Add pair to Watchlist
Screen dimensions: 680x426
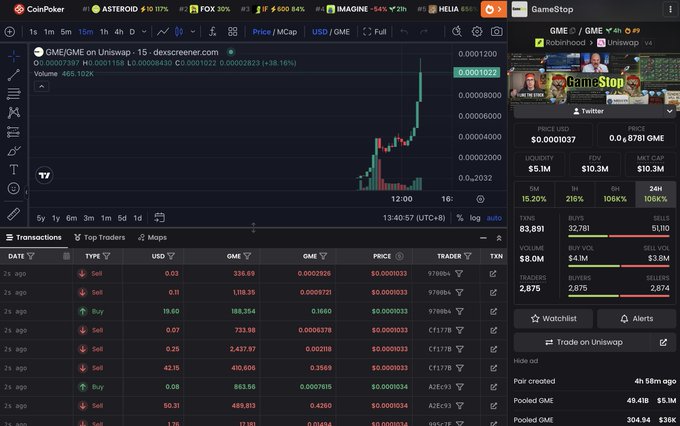coord(553,319)
